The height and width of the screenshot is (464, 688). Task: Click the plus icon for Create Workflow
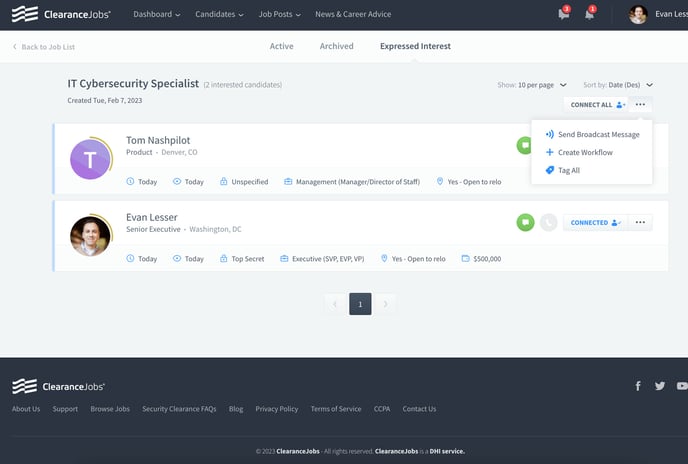click(x=549, y=152)
